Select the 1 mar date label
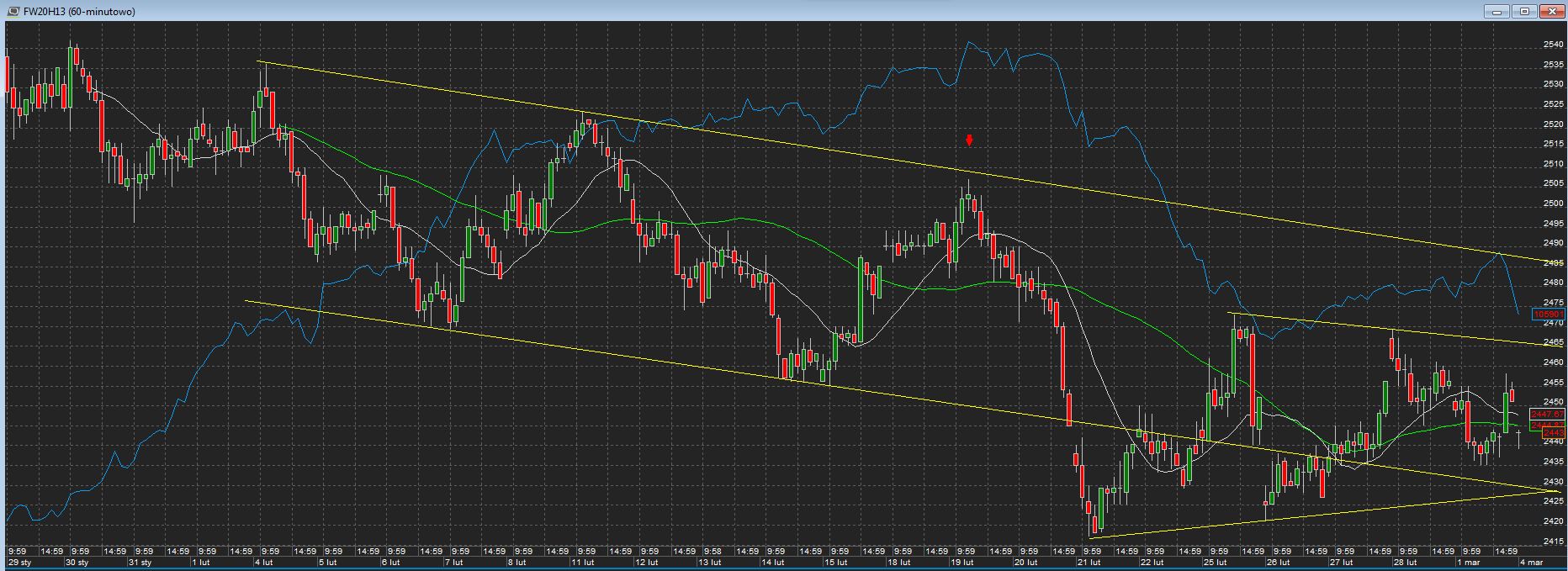Screen dimensions: 1568x571 pos(1469,563)
